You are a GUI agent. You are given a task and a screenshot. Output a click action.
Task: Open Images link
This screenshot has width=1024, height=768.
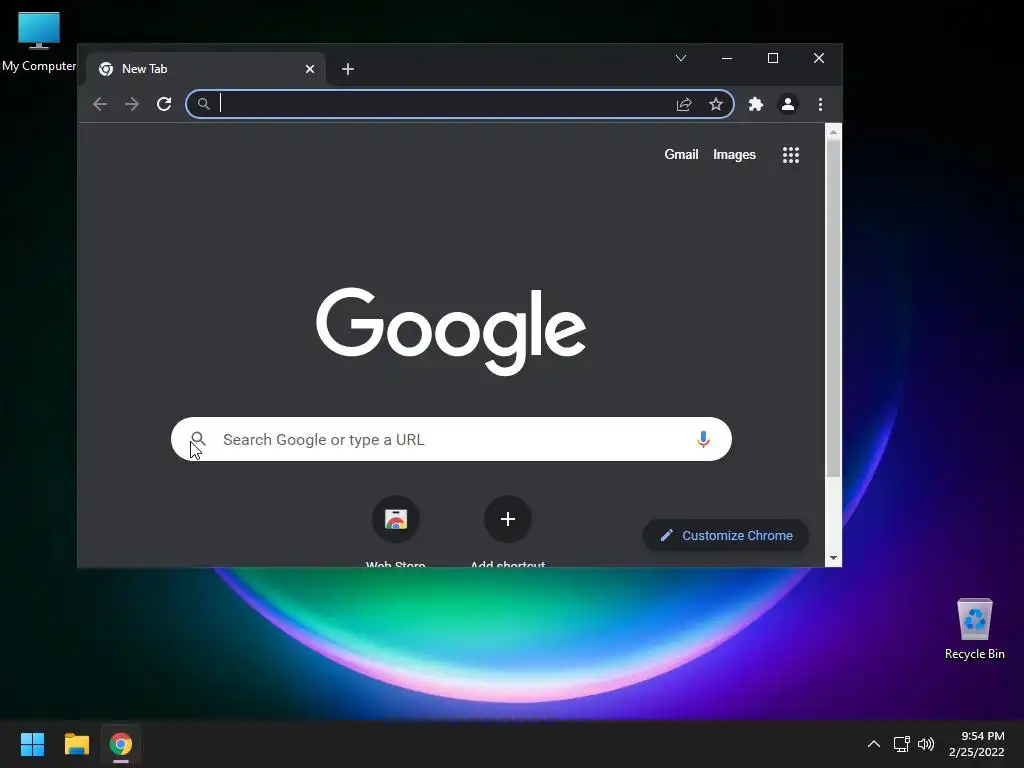pyautogui.click(x=734, y=155)
